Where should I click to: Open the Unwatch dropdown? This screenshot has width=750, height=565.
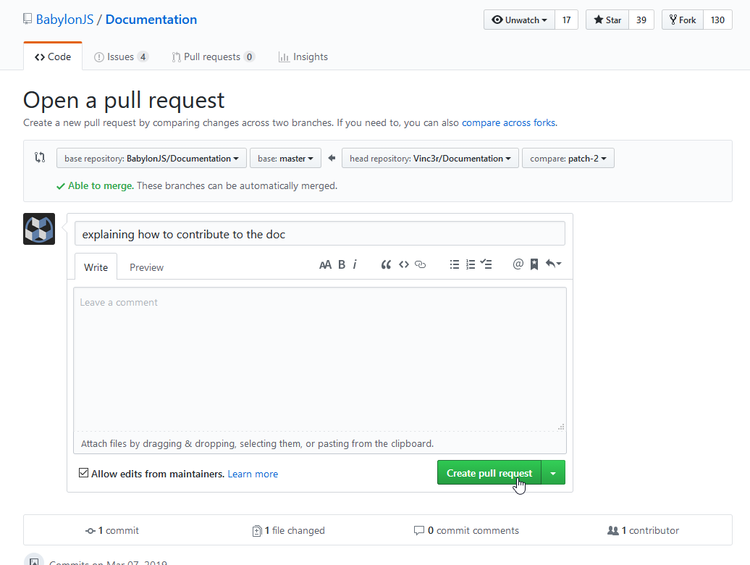pyautogui.click(x=519, y=20)
